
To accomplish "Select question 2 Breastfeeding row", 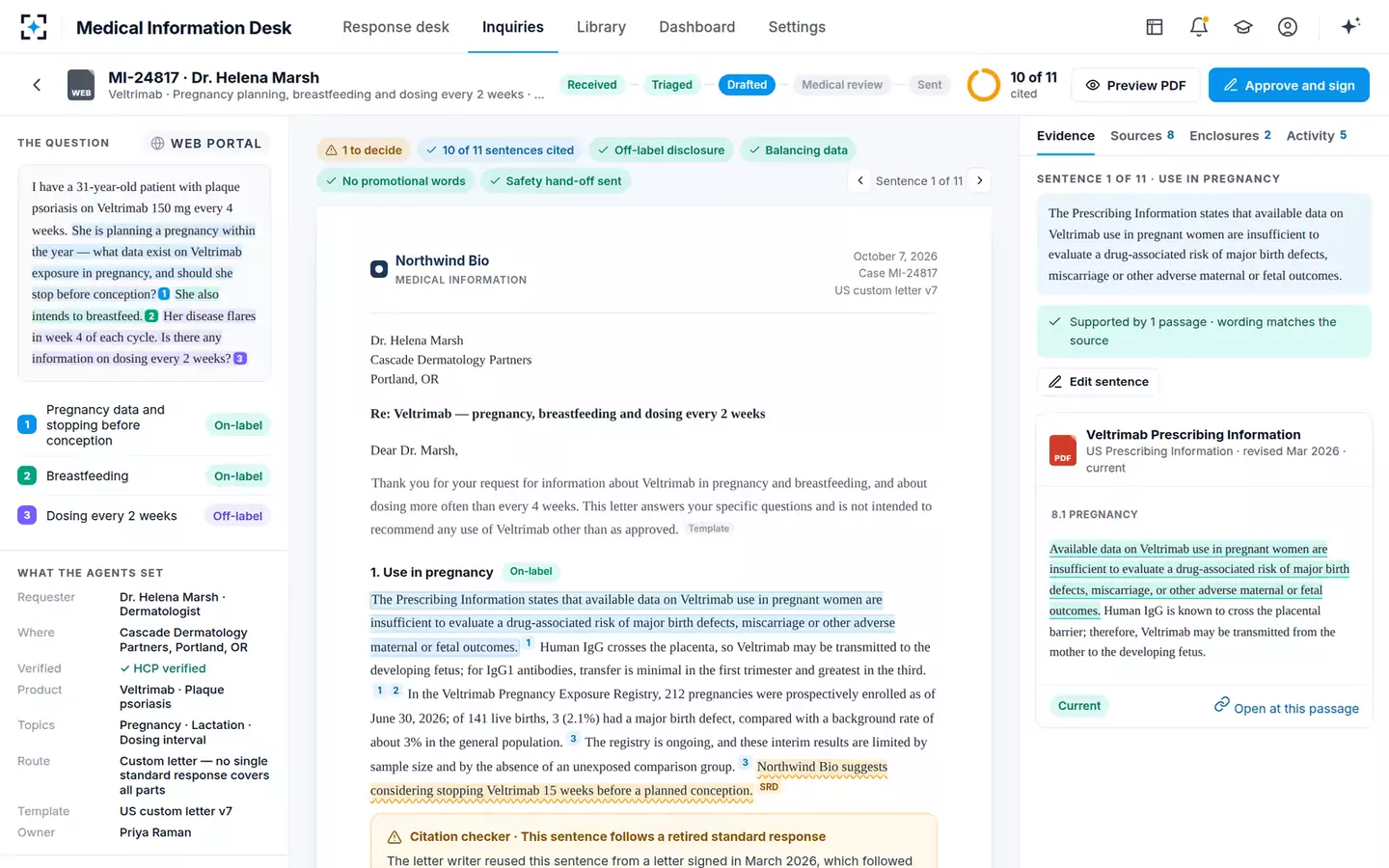I will 144,475.
